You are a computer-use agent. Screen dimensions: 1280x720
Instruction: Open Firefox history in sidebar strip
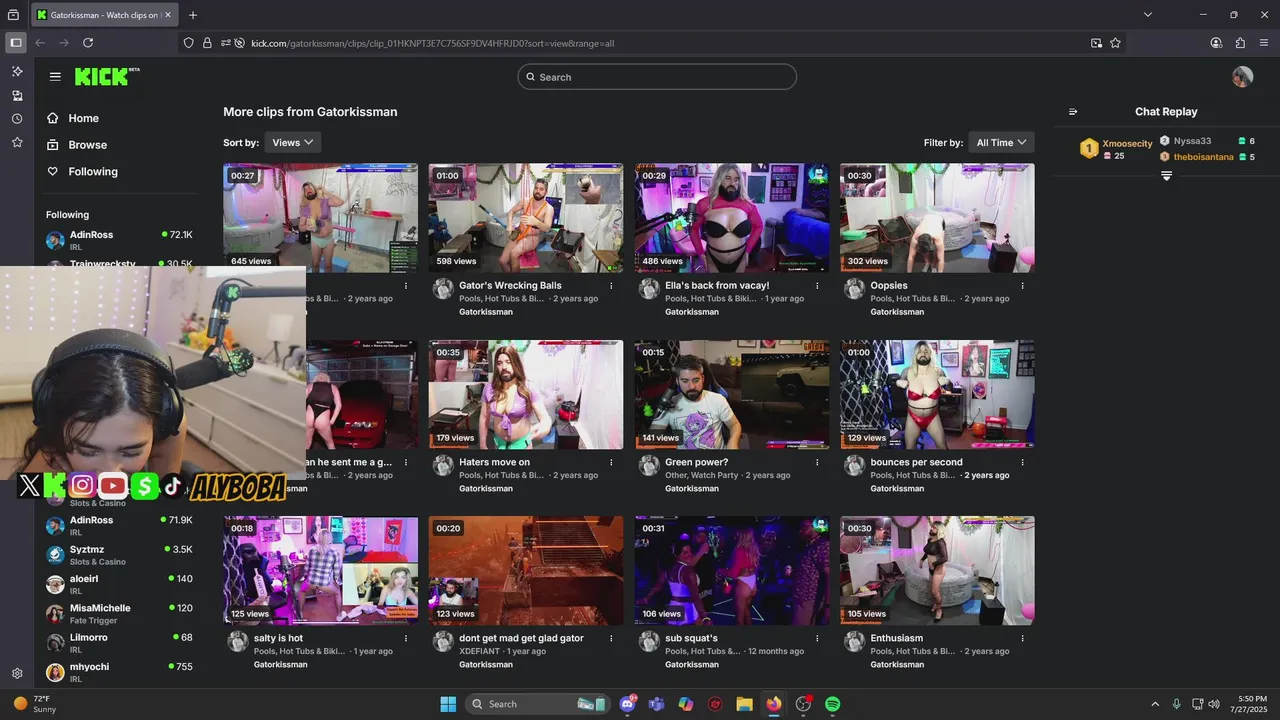(x=17, y=119)
